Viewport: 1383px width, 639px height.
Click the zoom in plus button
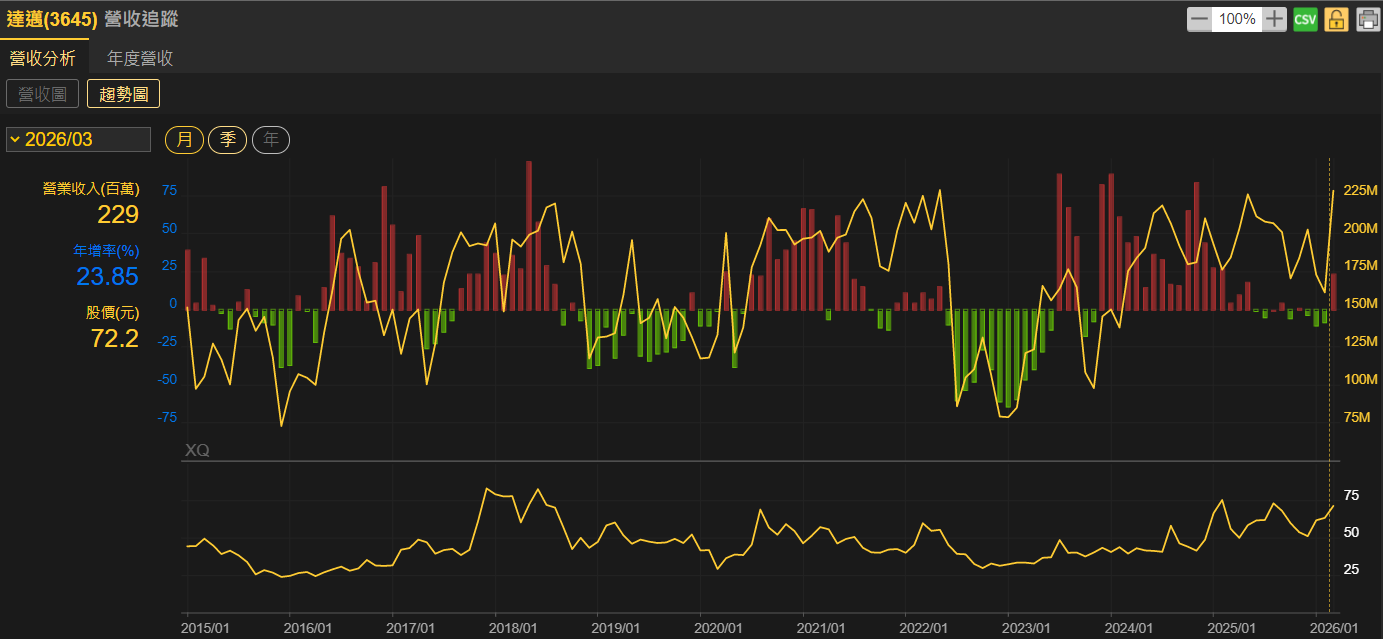(x=1274, y=19)
